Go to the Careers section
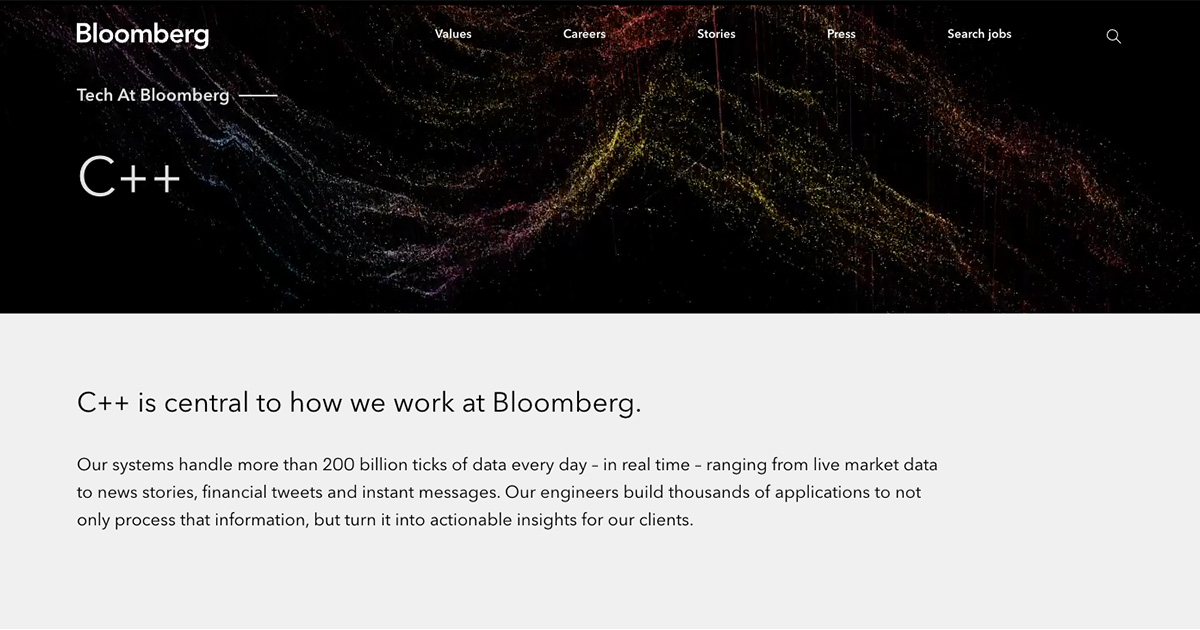 584,34
